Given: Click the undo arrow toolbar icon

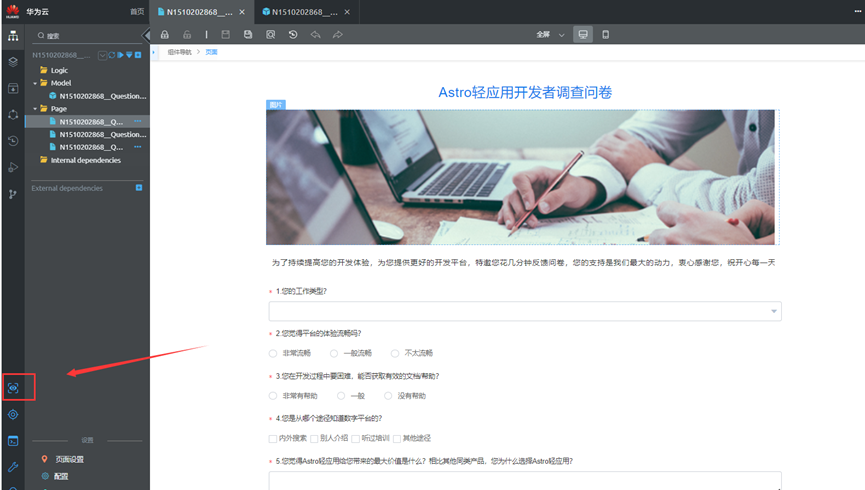Looking at the screenshot, I should click(315, 34).
